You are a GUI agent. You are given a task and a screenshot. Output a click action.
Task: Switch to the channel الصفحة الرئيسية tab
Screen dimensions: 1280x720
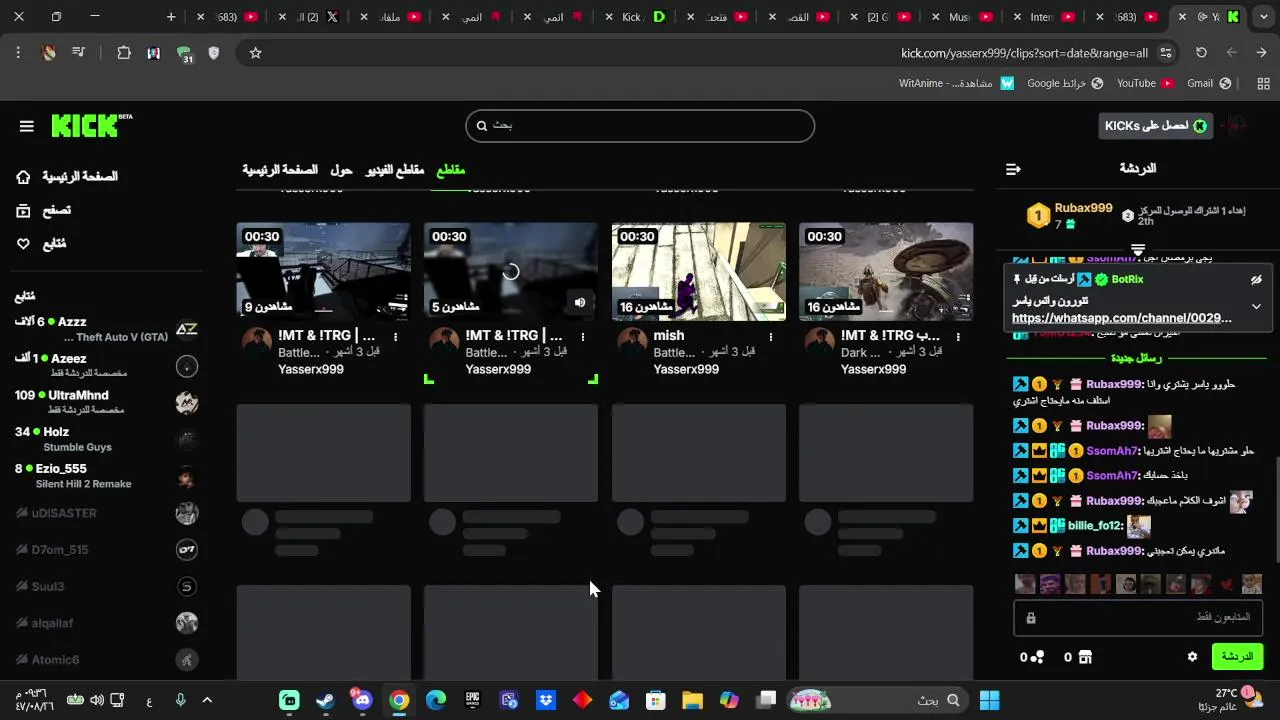coord(280,170)
